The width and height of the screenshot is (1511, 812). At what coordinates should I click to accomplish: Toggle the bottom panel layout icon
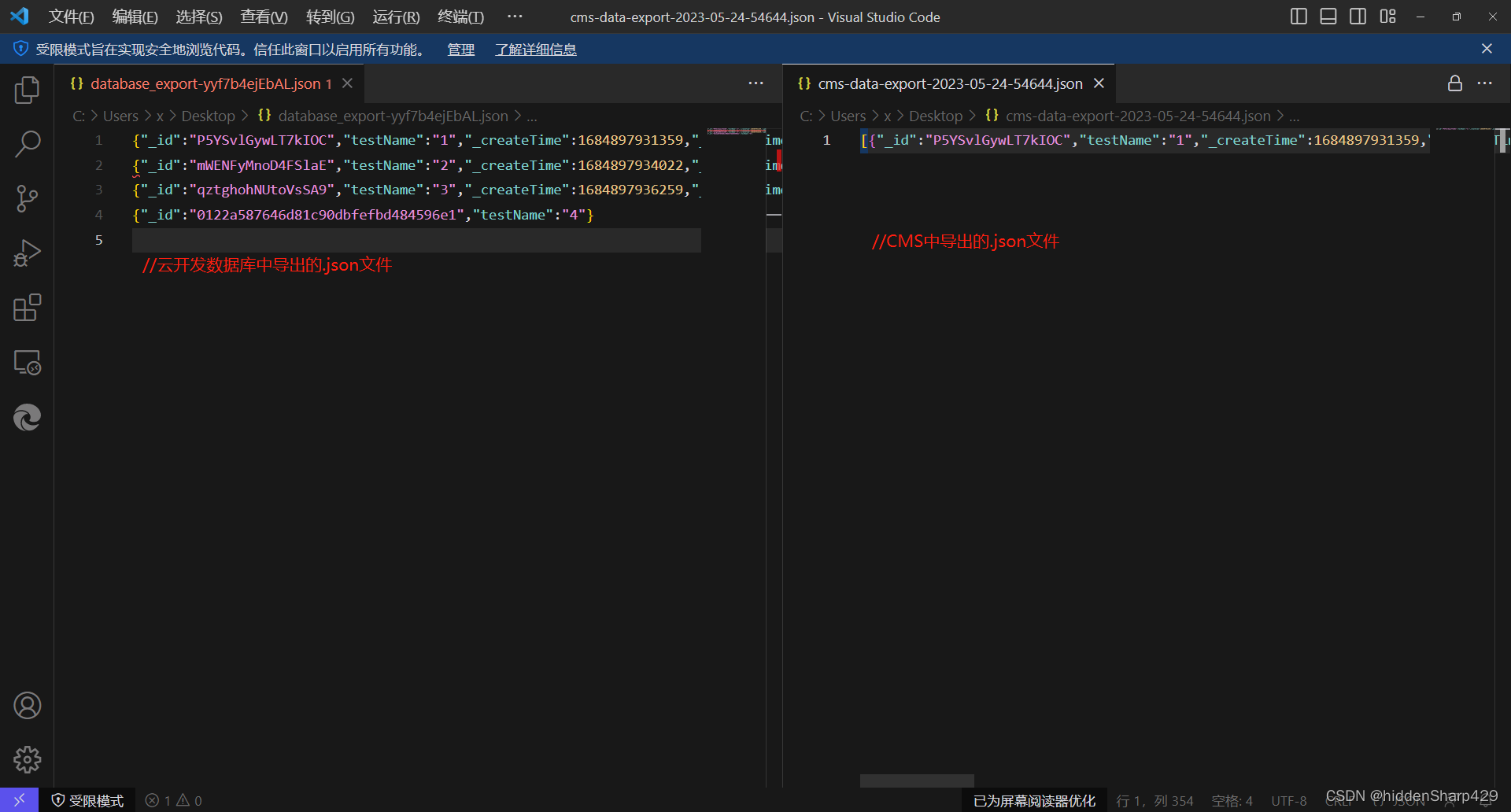1328,17
